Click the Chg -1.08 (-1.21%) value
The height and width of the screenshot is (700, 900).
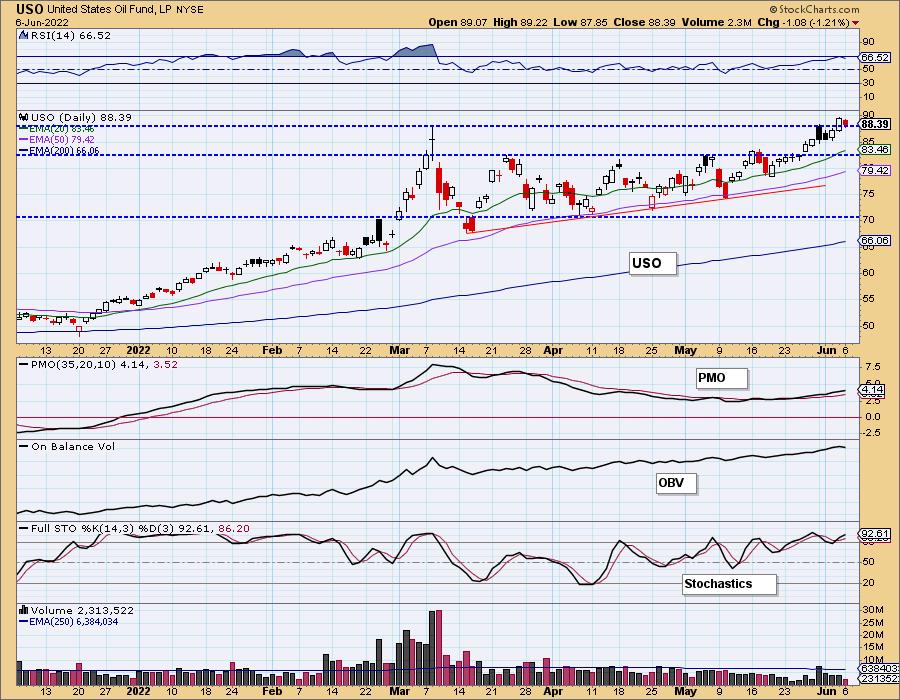pyautogui.click(x=803, y=22)
